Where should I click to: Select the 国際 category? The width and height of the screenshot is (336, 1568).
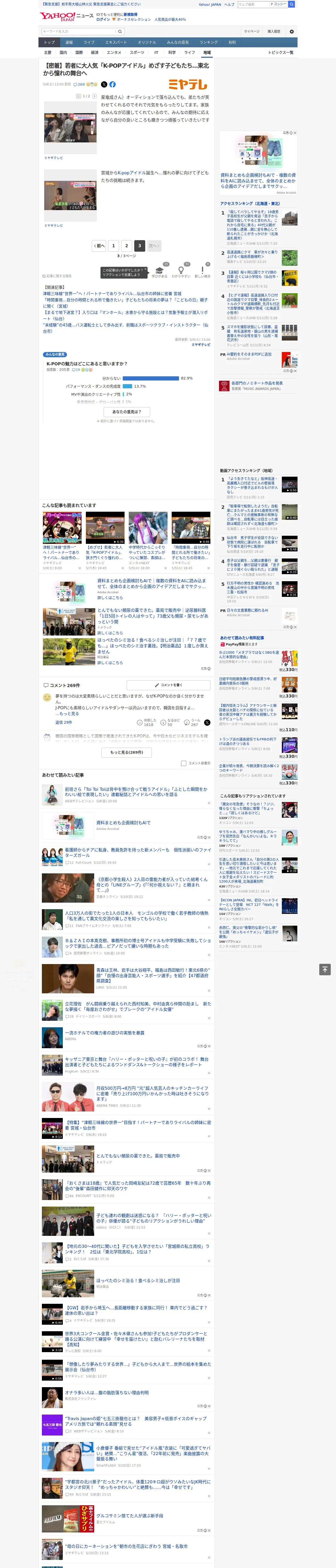79,52
